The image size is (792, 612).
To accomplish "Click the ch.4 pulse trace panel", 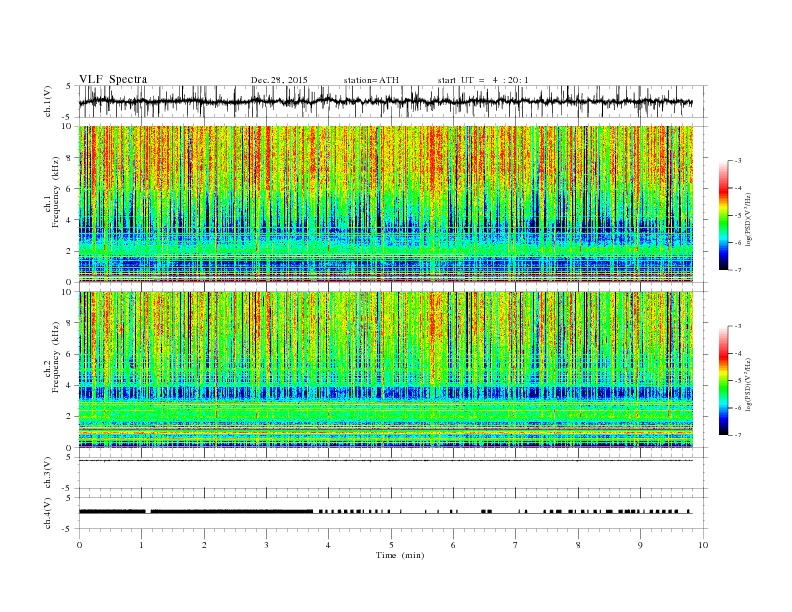I will coord(392,513).
